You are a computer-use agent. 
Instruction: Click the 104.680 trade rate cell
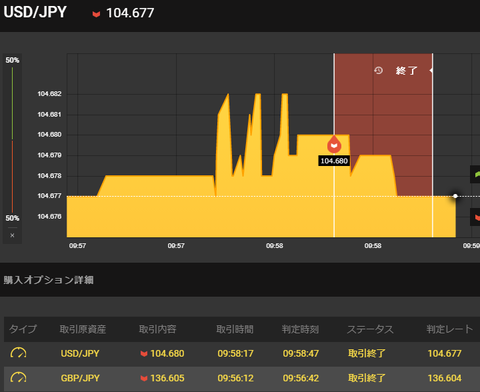[167, 353]
